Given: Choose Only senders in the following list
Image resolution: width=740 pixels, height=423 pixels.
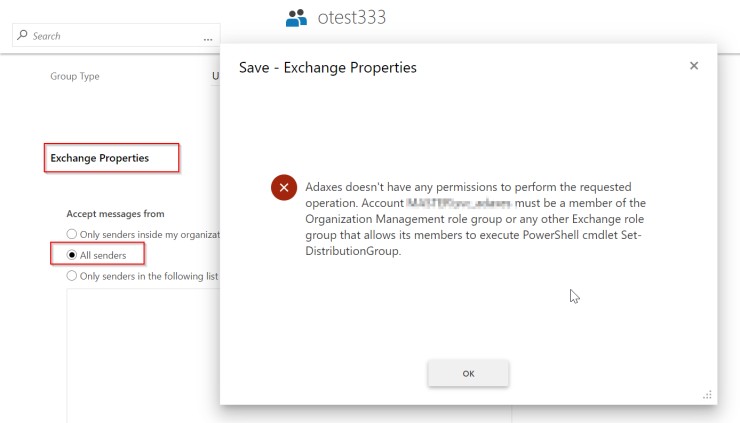Looking at the screenshot, I should pos(72,276).
